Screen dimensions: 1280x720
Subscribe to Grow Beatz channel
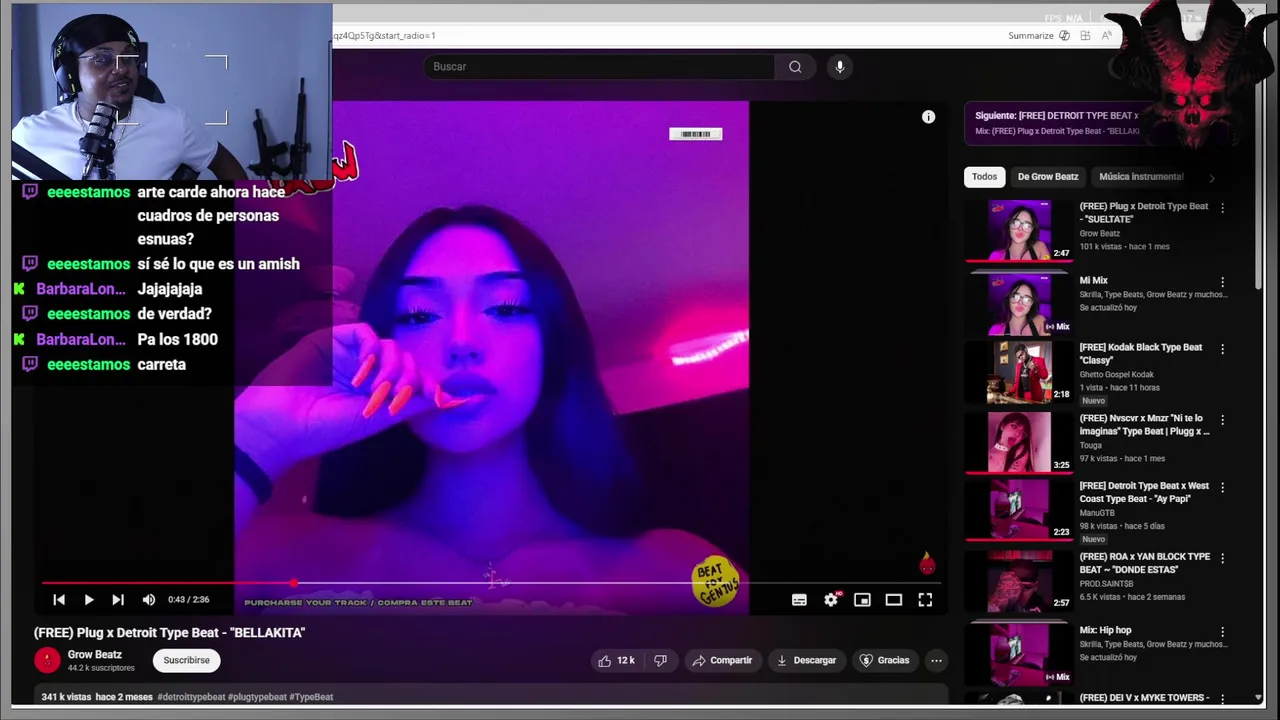point(187,660)
